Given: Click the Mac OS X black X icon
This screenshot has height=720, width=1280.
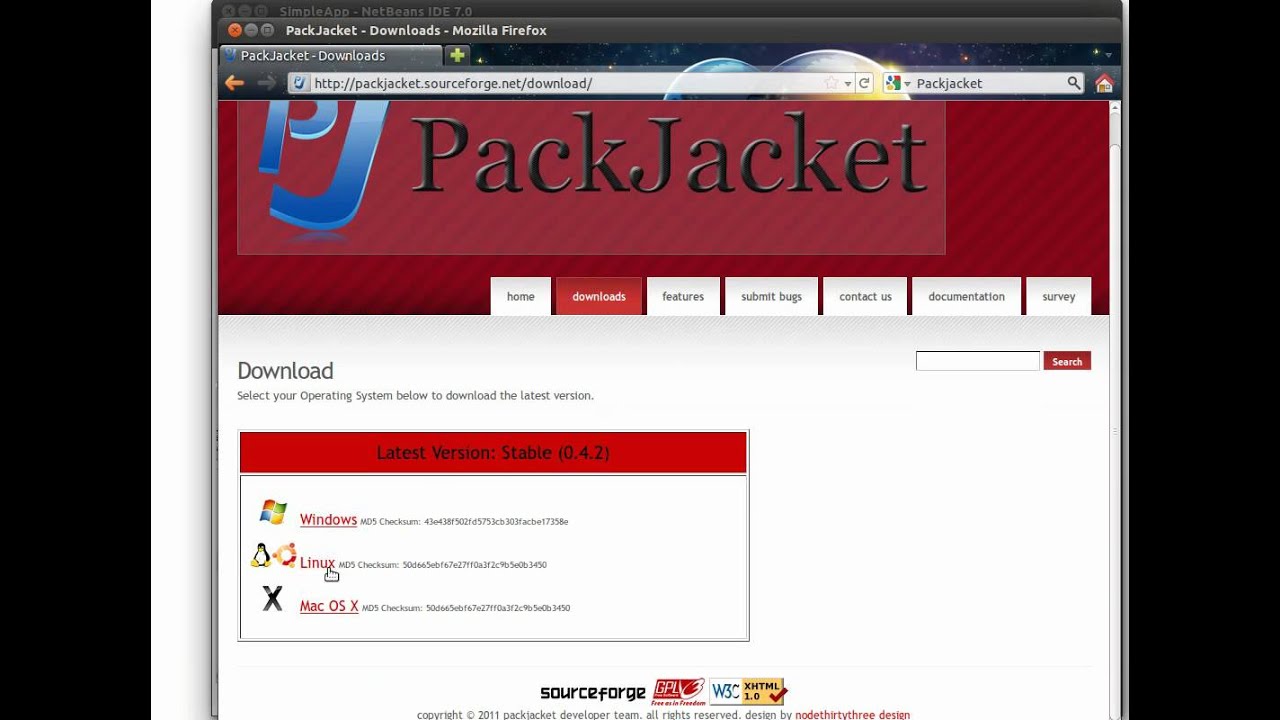Looking at the screenshot, I should [x=272, y=599].
